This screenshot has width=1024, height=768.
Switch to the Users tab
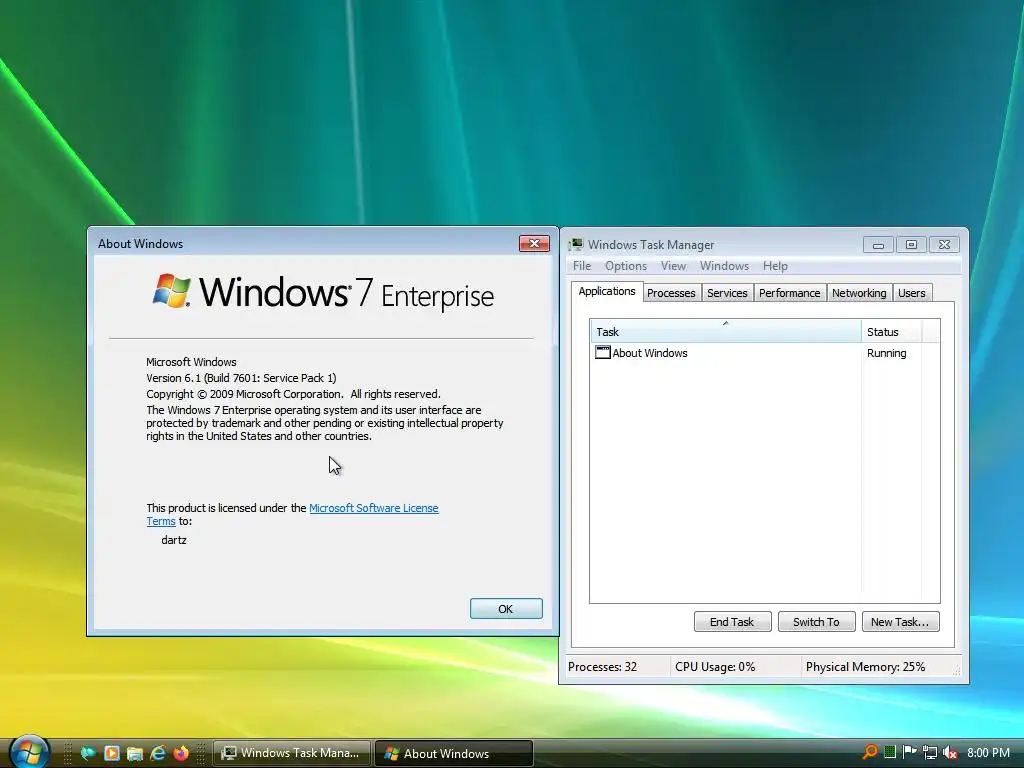point(911,293)
